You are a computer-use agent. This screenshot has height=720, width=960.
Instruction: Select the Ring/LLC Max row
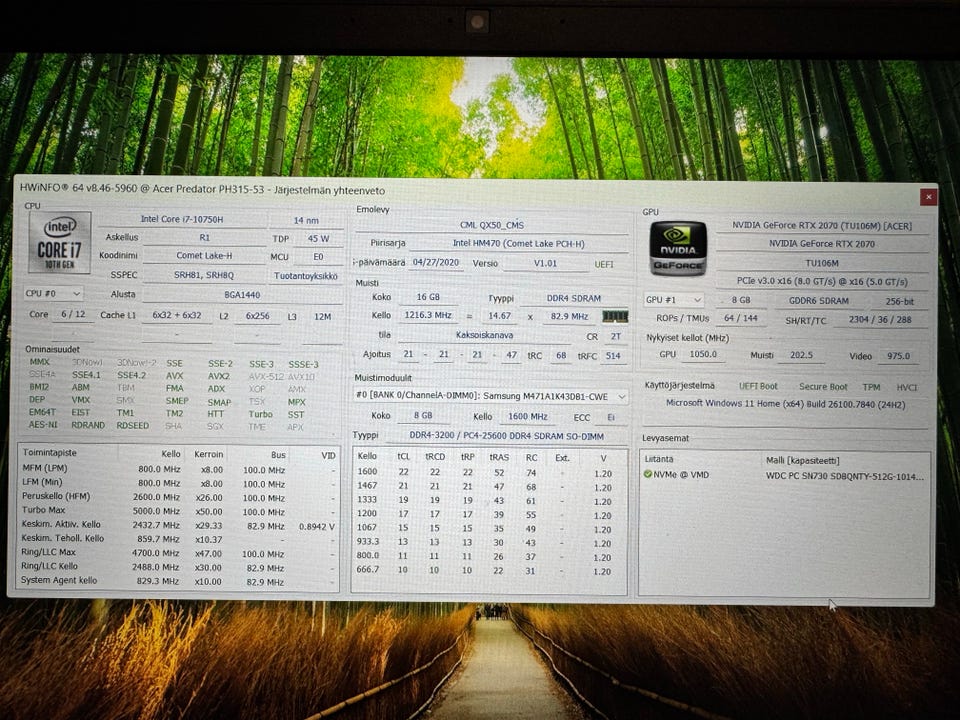click(x=178, y=553)
